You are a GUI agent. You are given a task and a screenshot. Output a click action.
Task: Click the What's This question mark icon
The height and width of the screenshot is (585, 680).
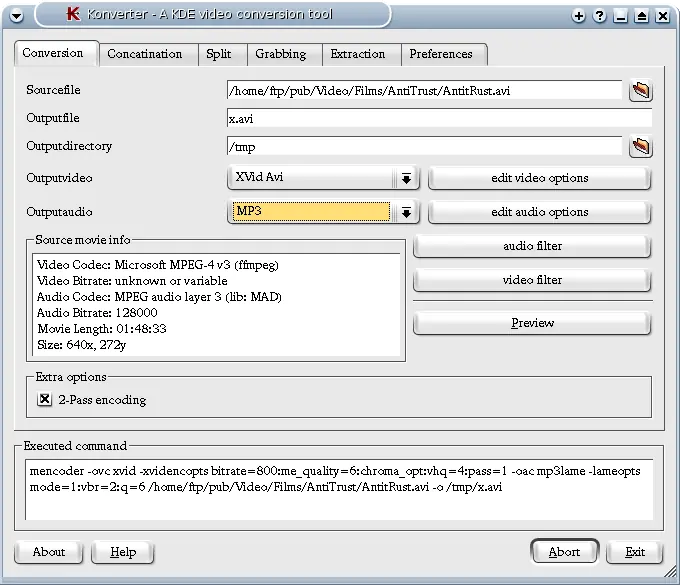tap(599, 16)
